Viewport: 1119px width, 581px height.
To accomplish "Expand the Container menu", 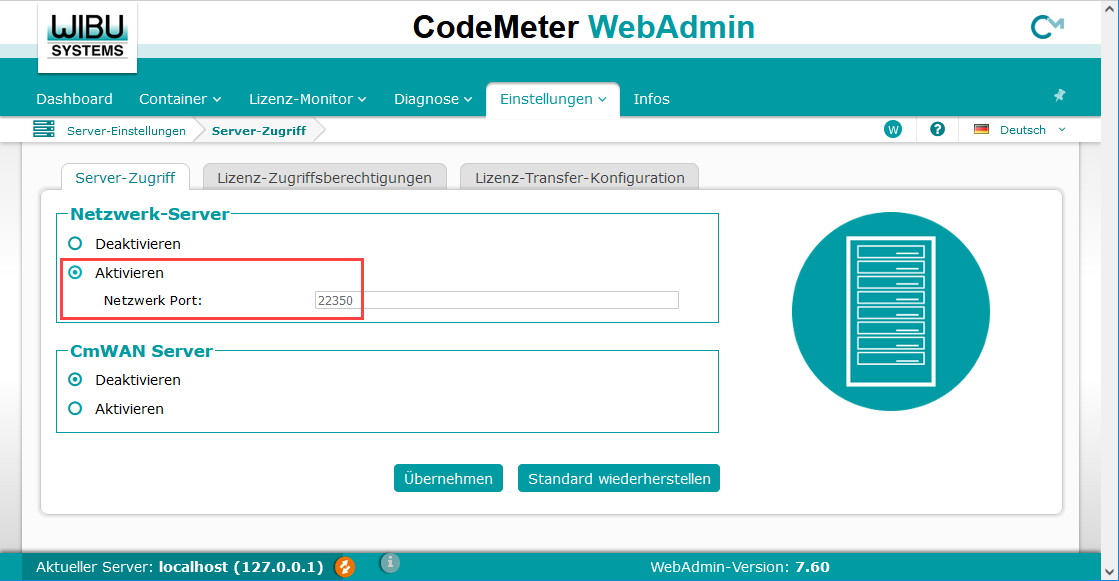I will pos(180,99).
